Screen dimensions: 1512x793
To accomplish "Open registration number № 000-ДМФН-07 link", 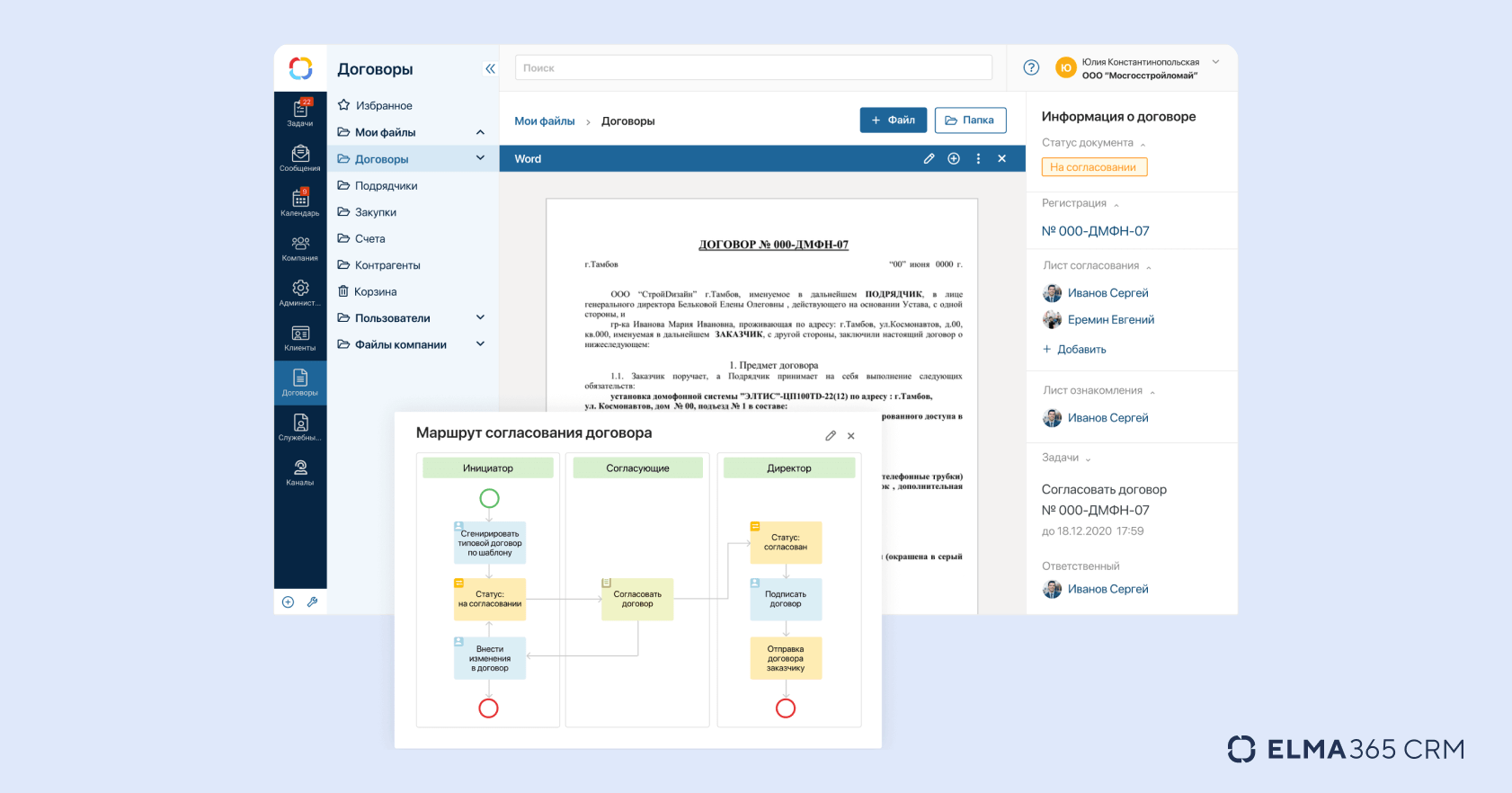I will [x=1096, y=231].
